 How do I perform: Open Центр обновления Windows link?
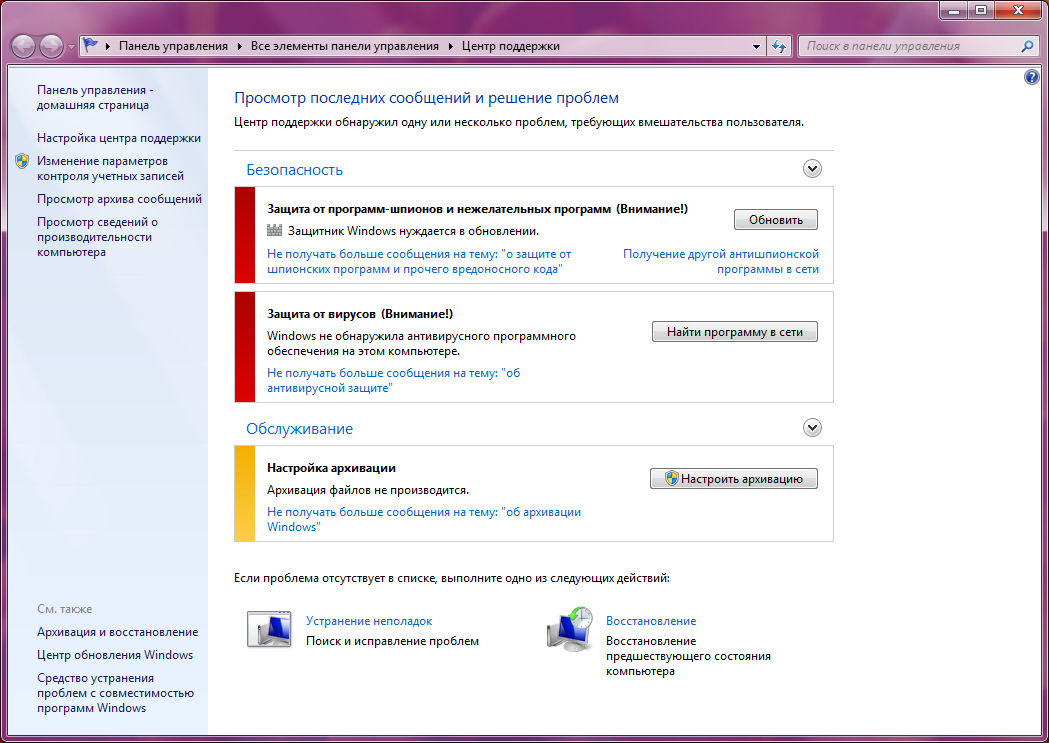(x=115, y=655)
